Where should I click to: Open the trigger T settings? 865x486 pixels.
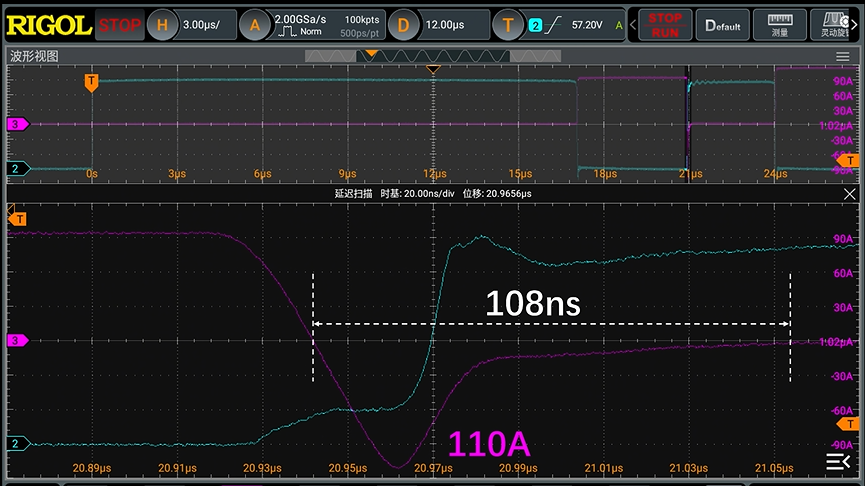(x=508, y=25)
